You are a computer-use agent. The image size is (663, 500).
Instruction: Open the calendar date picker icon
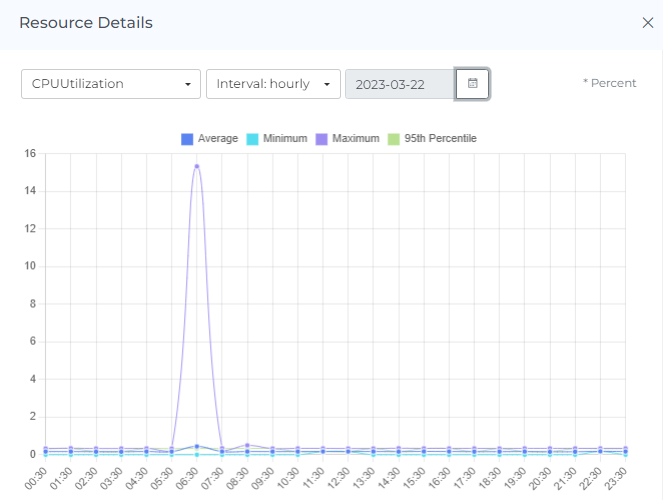click(x=472, y=84)
